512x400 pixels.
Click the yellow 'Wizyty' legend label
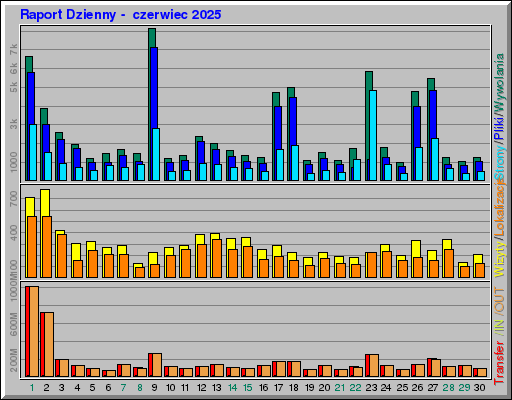click(x=499, y=258)
